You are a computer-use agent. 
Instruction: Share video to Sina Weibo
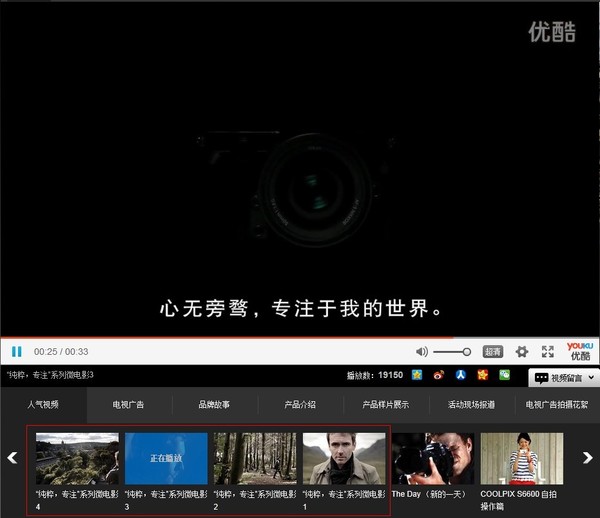point(440,375)
